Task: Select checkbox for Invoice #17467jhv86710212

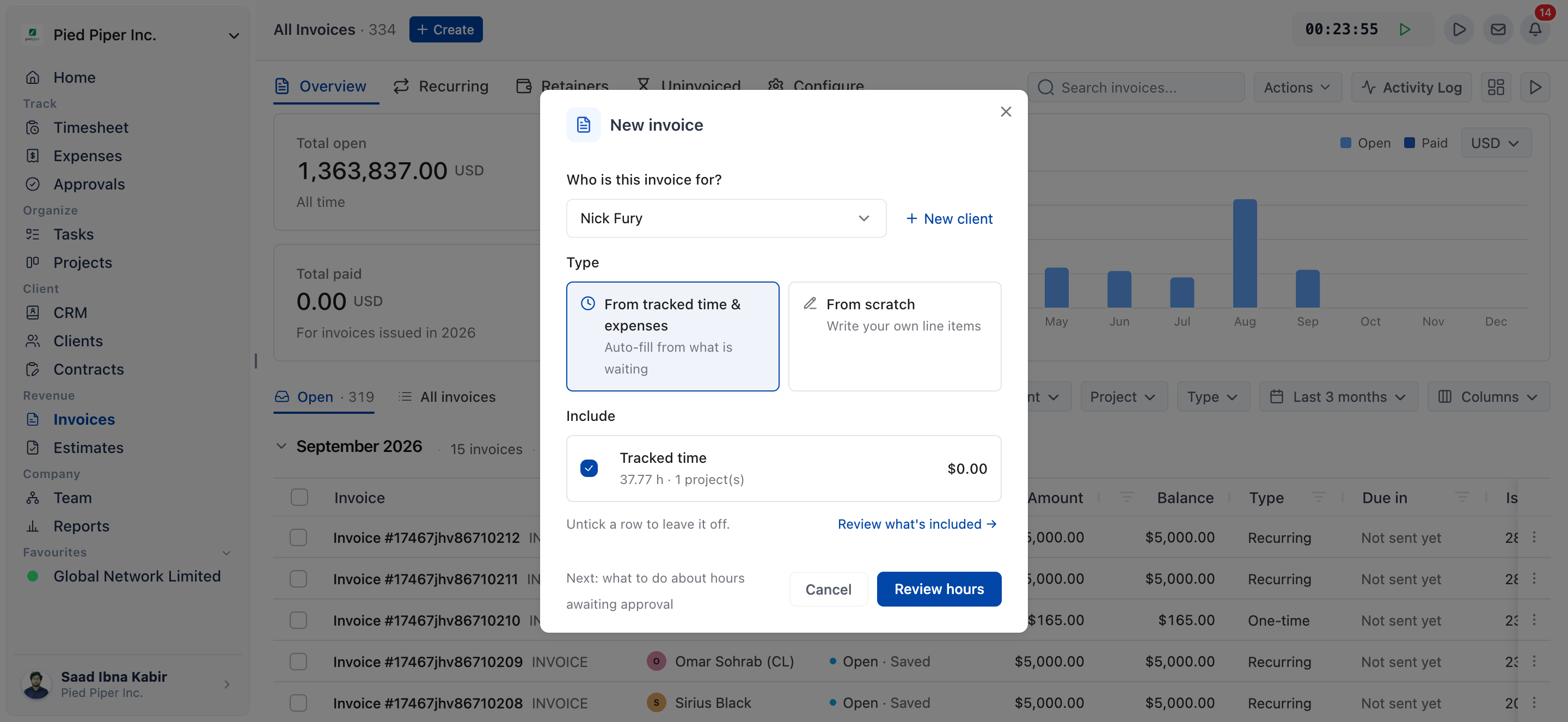Action: pyautogui.click(x=298, y=537)
